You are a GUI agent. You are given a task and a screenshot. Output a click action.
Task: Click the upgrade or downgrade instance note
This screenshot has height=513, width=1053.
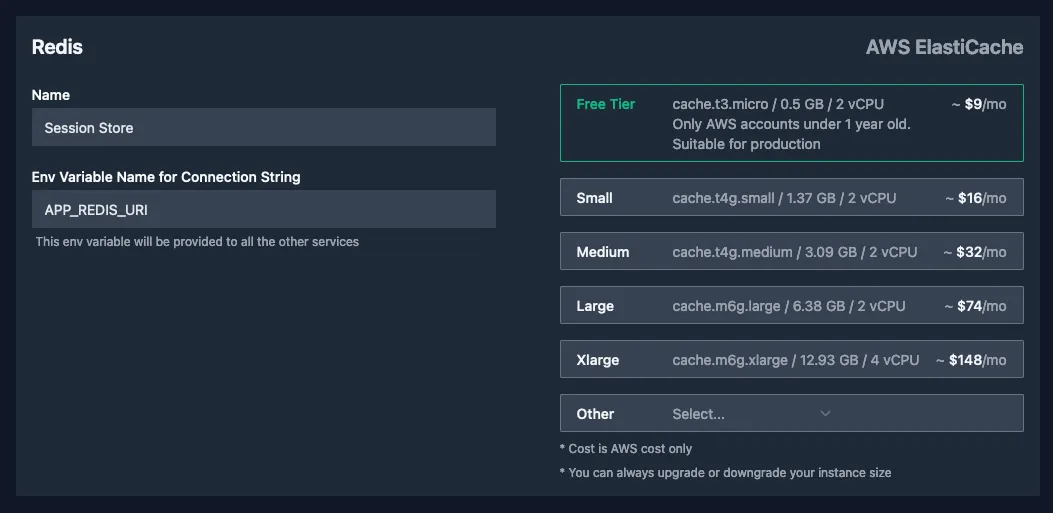click(x=725, y=473)
